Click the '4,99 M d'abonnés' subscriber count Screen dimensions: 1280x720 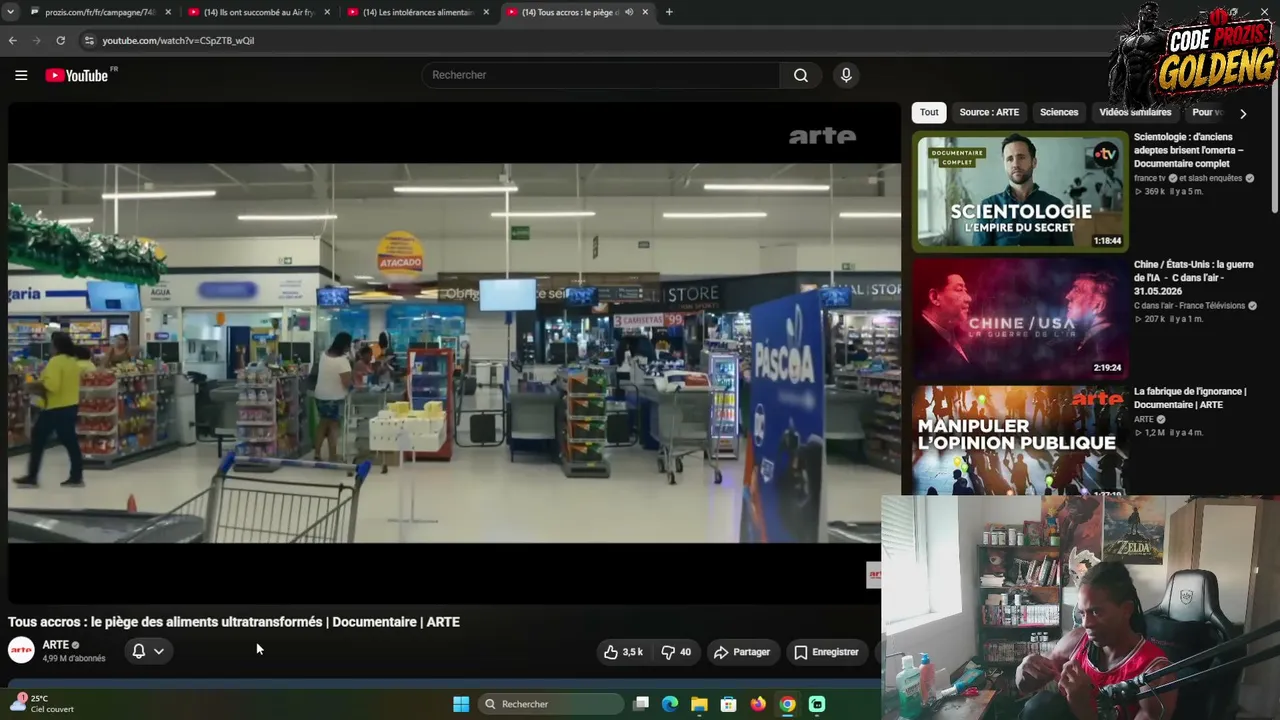tap(74, 659)
